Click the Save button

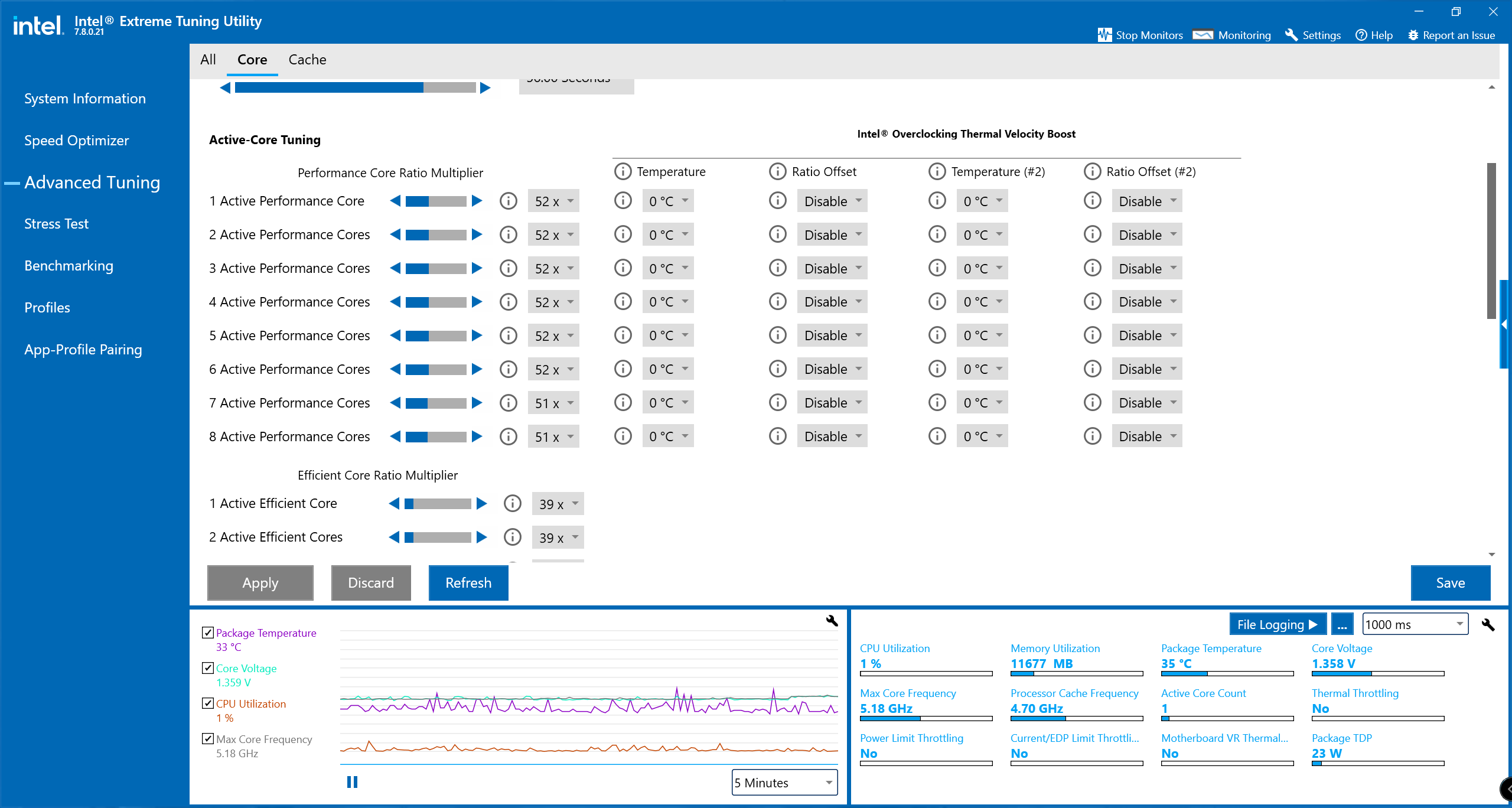[1450, 583]
